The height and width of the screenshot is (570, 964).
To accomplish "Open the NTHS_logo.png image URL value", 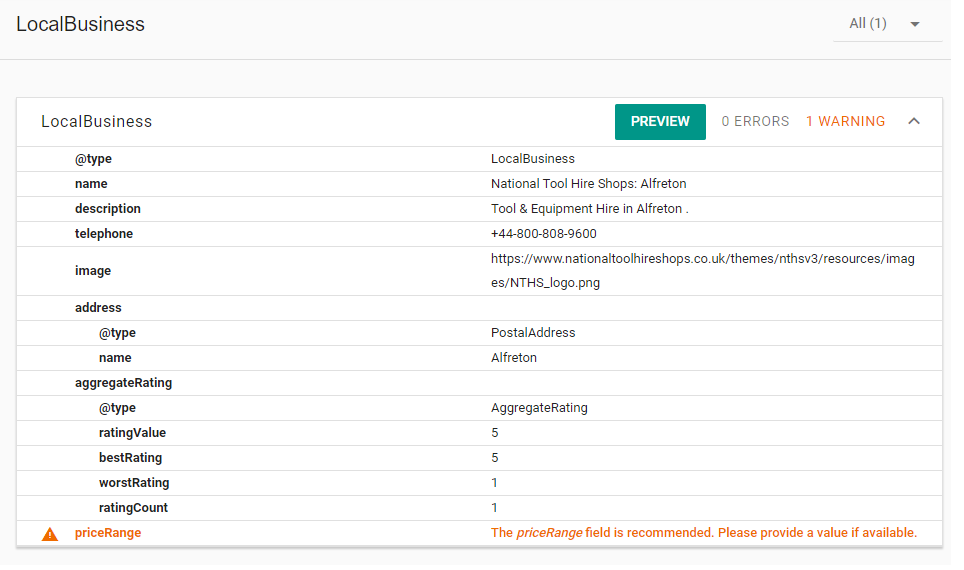I will [x=703, y=271].
